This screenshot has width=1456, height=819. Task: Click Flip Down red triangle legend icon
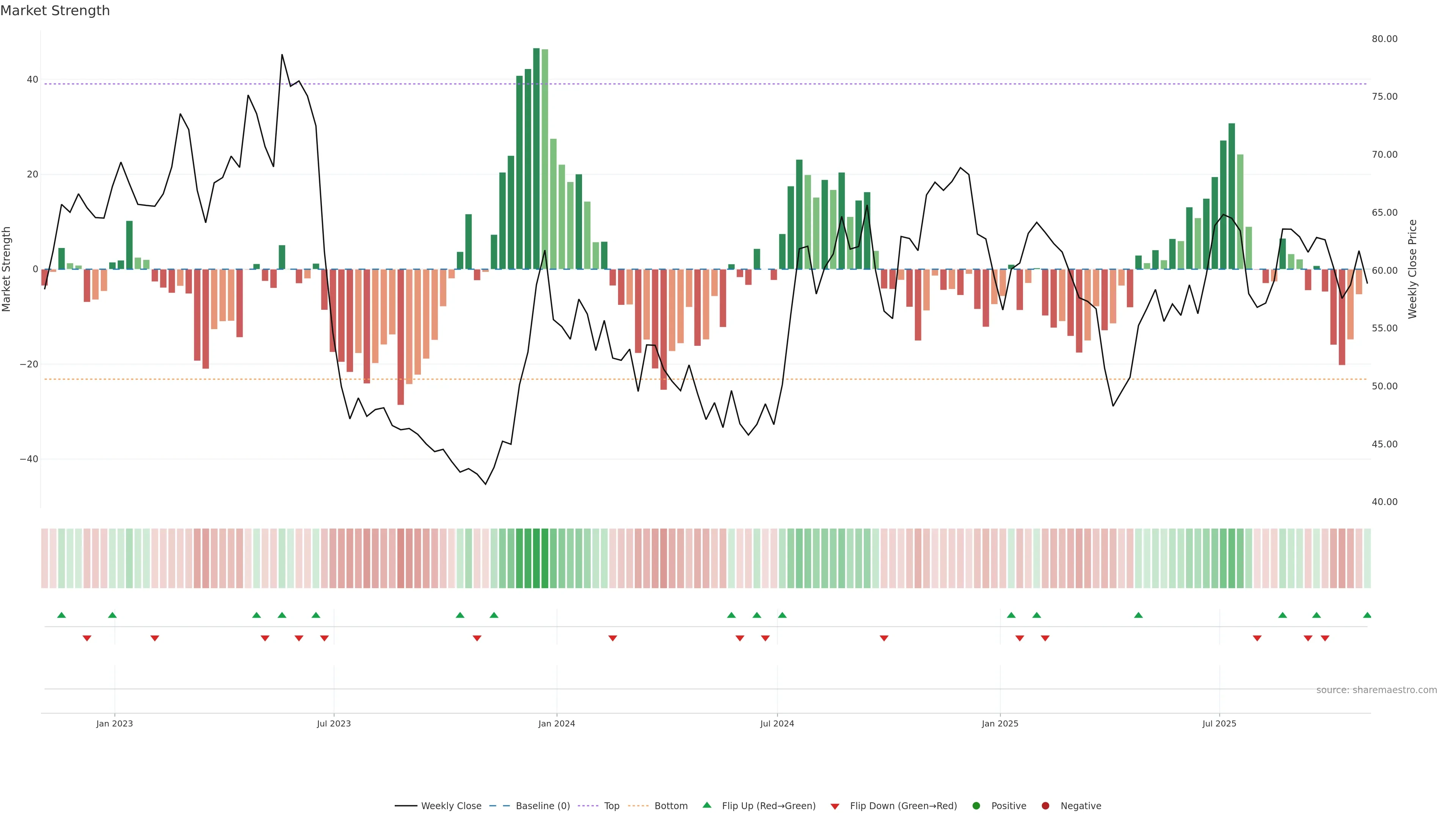[x=835, y=806]
